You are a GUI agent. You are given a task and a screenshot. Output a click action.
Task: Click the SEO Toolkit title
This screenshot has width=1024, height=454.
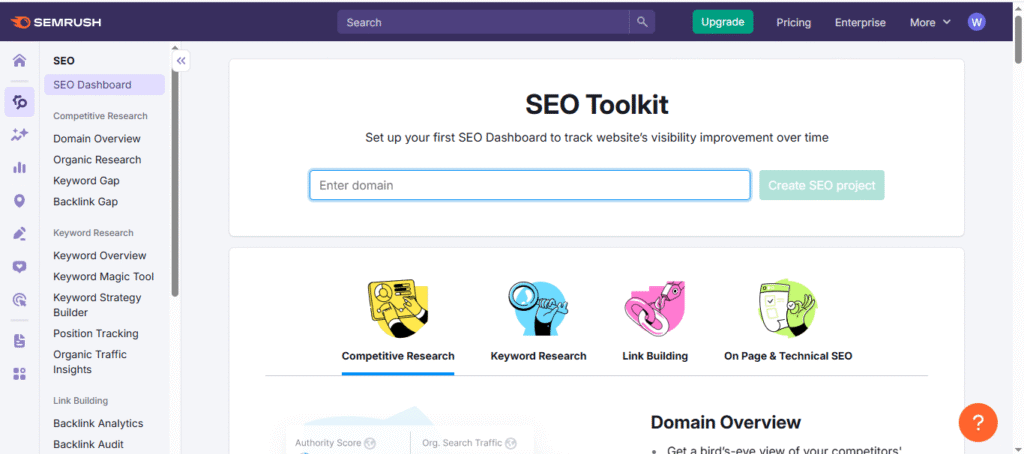596,105
